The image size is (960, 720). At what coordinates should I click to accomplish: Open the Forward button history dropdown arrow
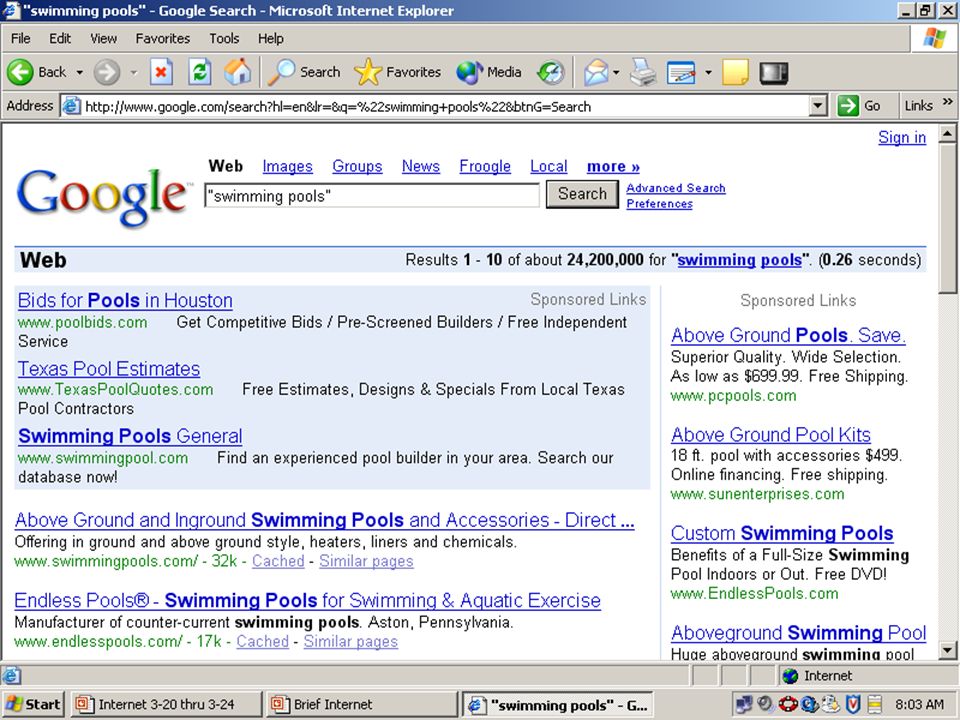click(x=133, y=73)
